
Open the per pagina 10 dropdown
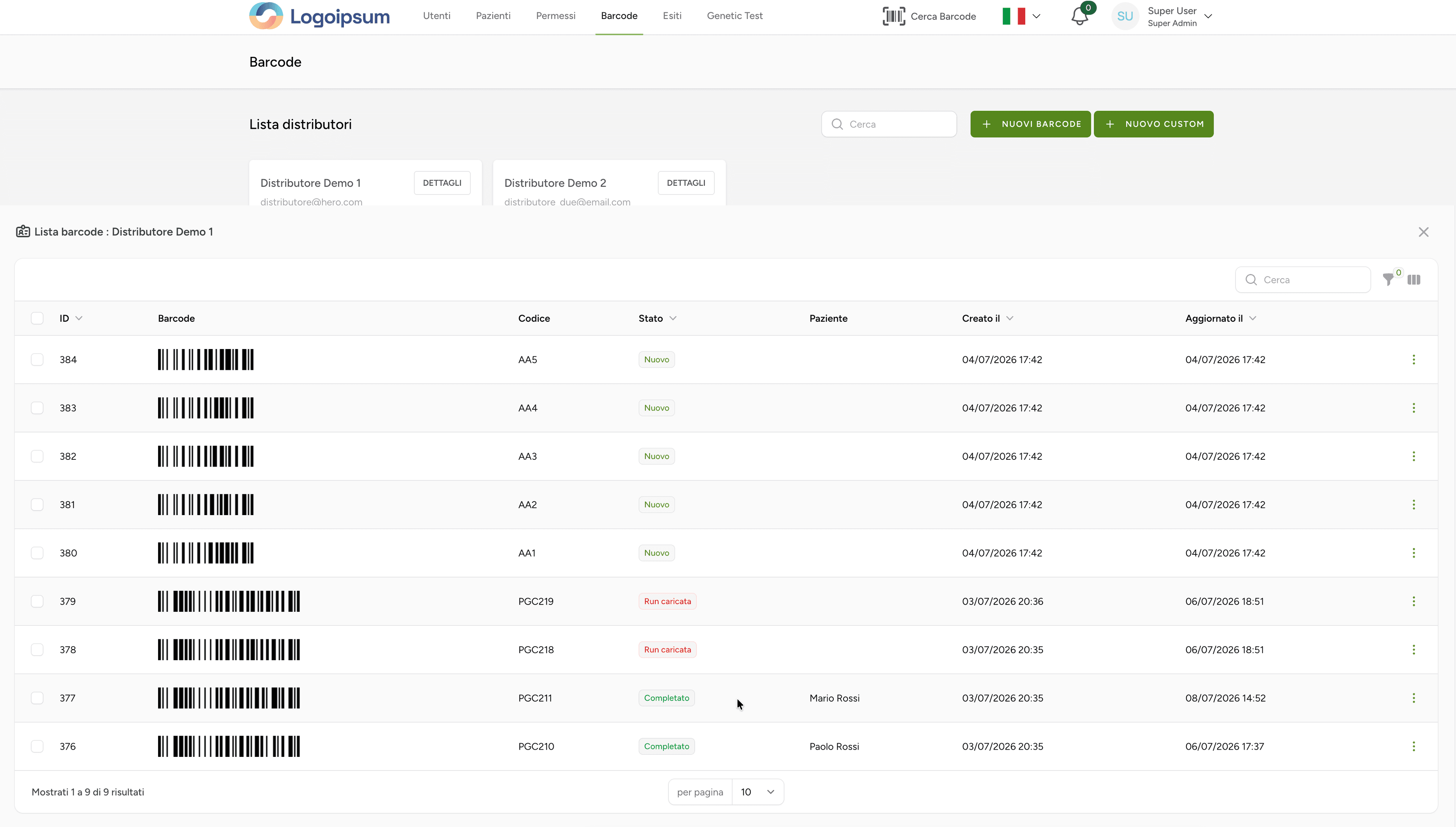click(x=758, y=792)
